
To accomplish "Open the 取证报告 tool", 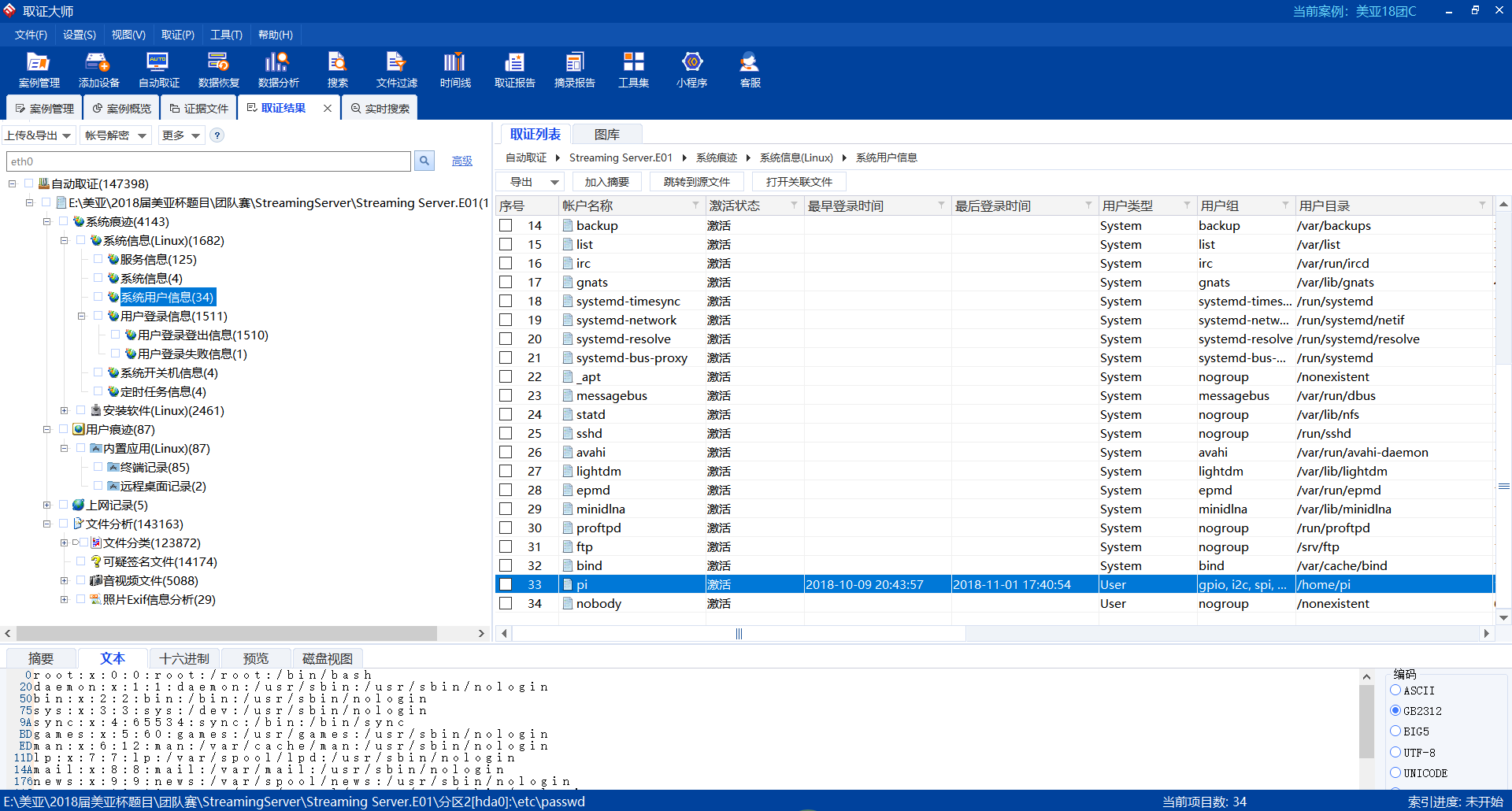I will point(514,69).
